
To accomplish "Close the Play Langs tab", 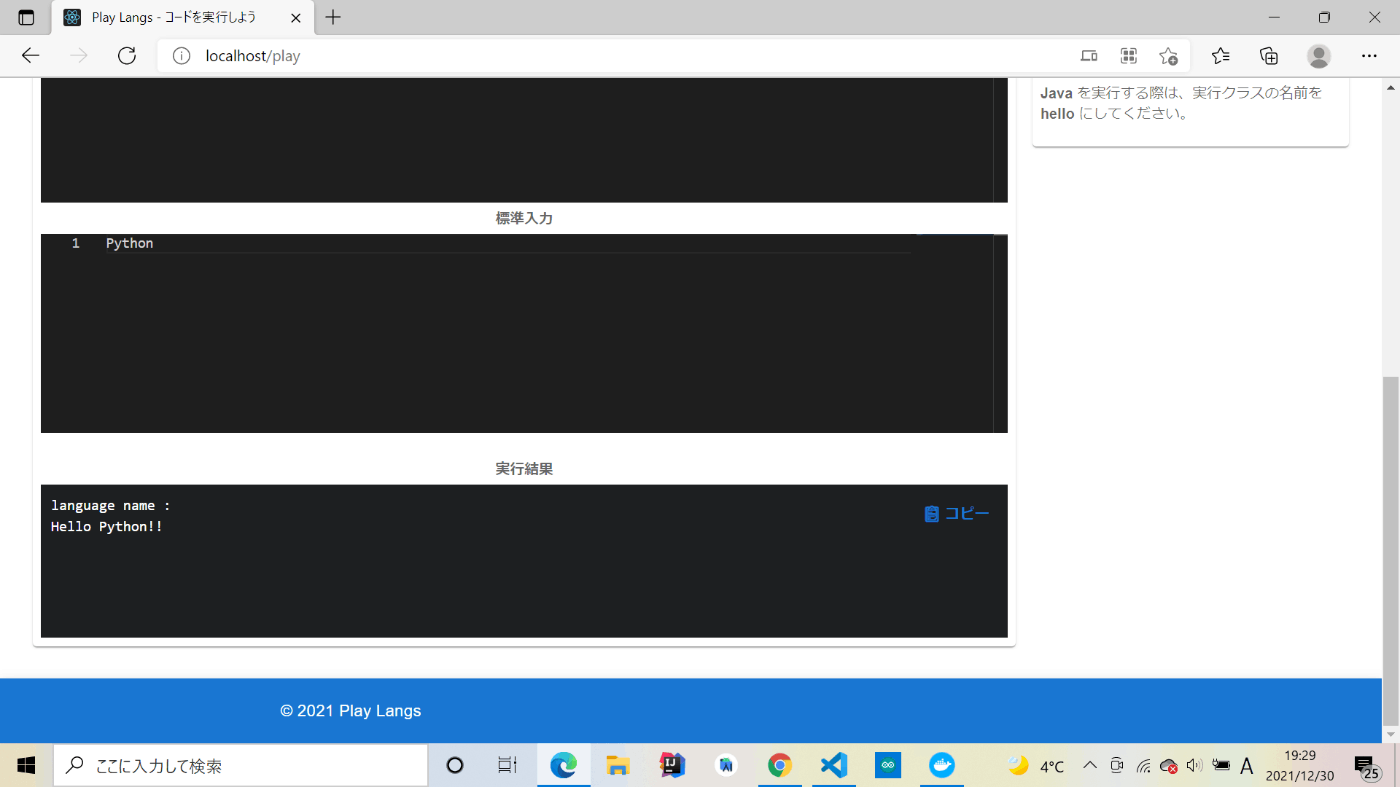I will [295, 18].
